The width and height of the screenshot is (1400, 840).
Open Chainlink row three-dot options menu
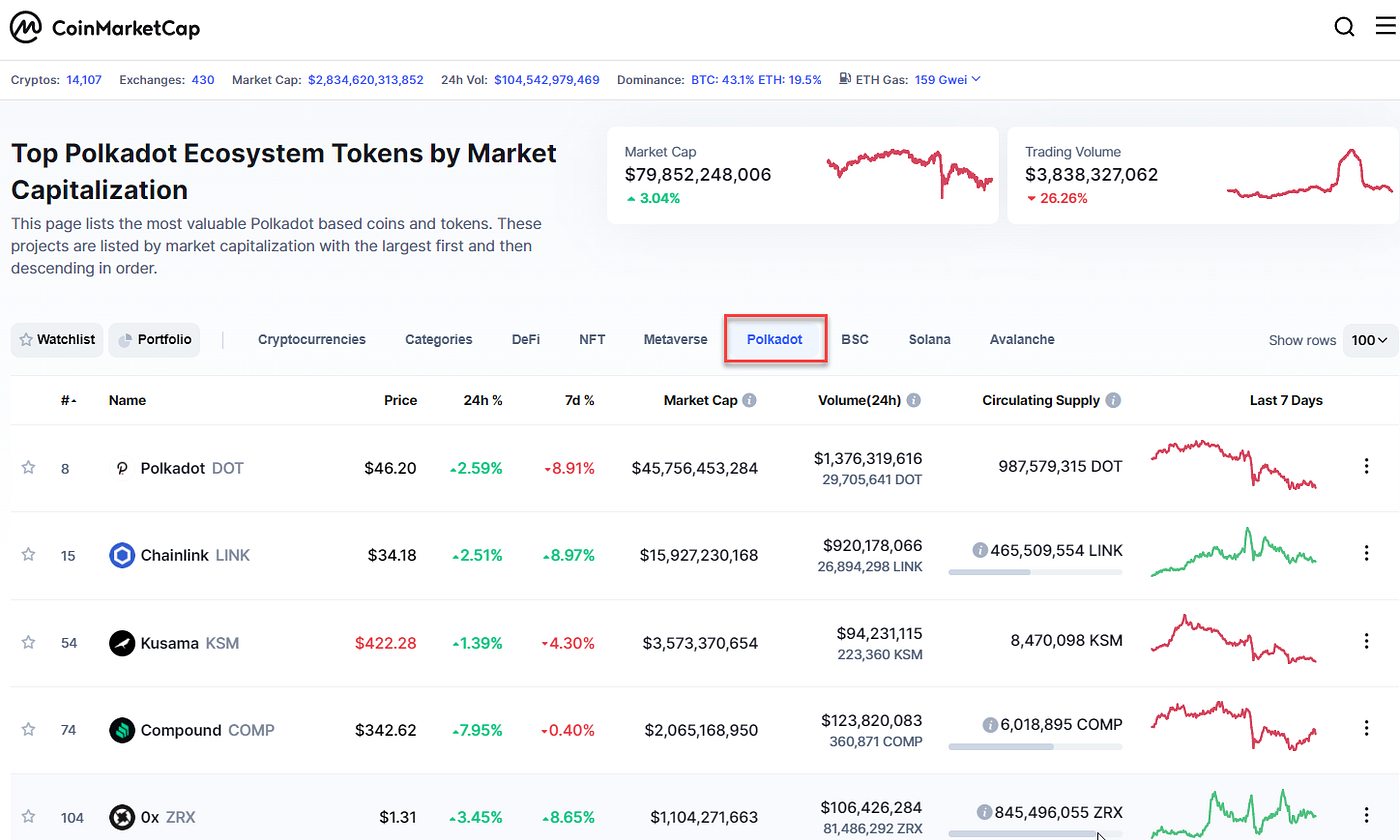pyautogui.click(x=1366, y=554)
